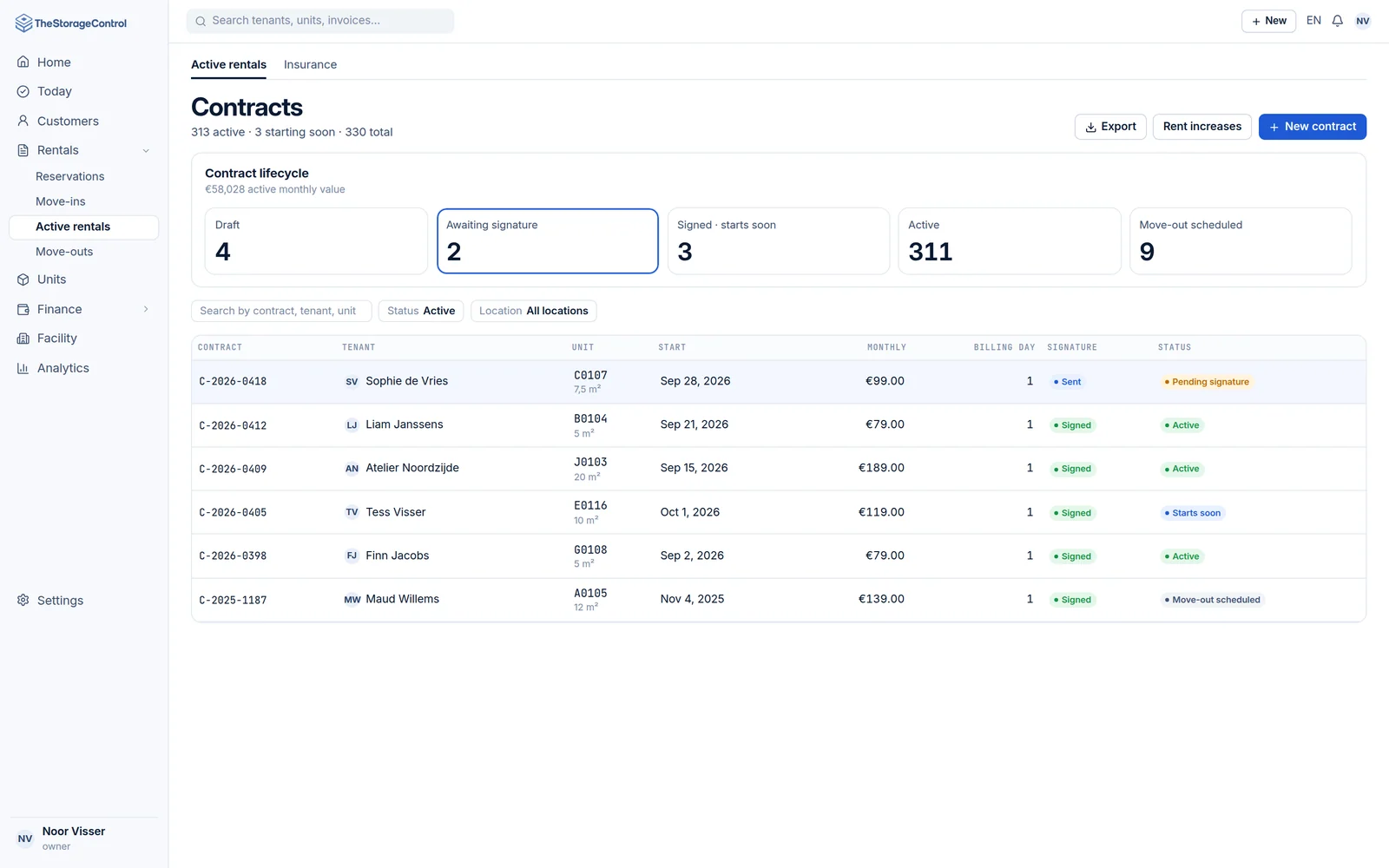Filter by Signed starts soon card

click(x=779, y=240)
